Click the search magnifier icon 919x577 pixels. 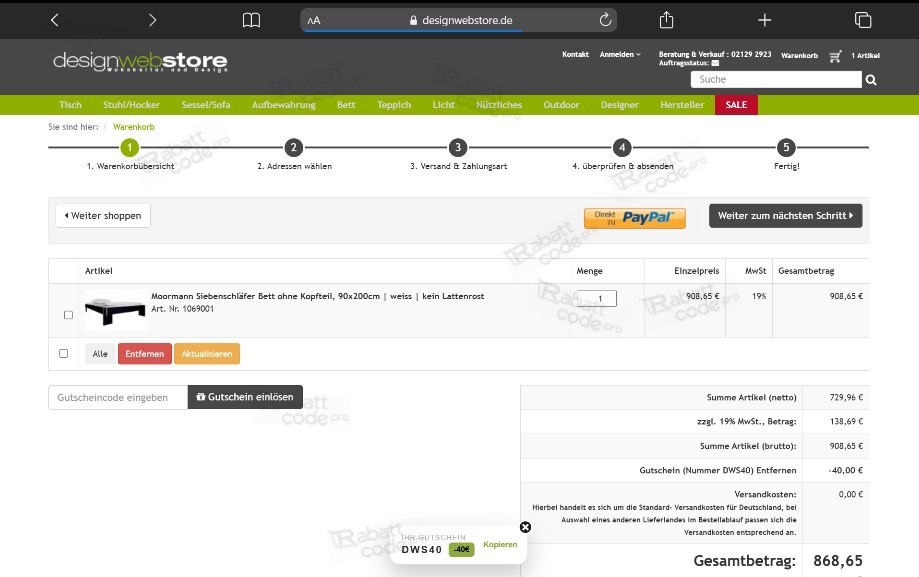[x=871, y=80]
